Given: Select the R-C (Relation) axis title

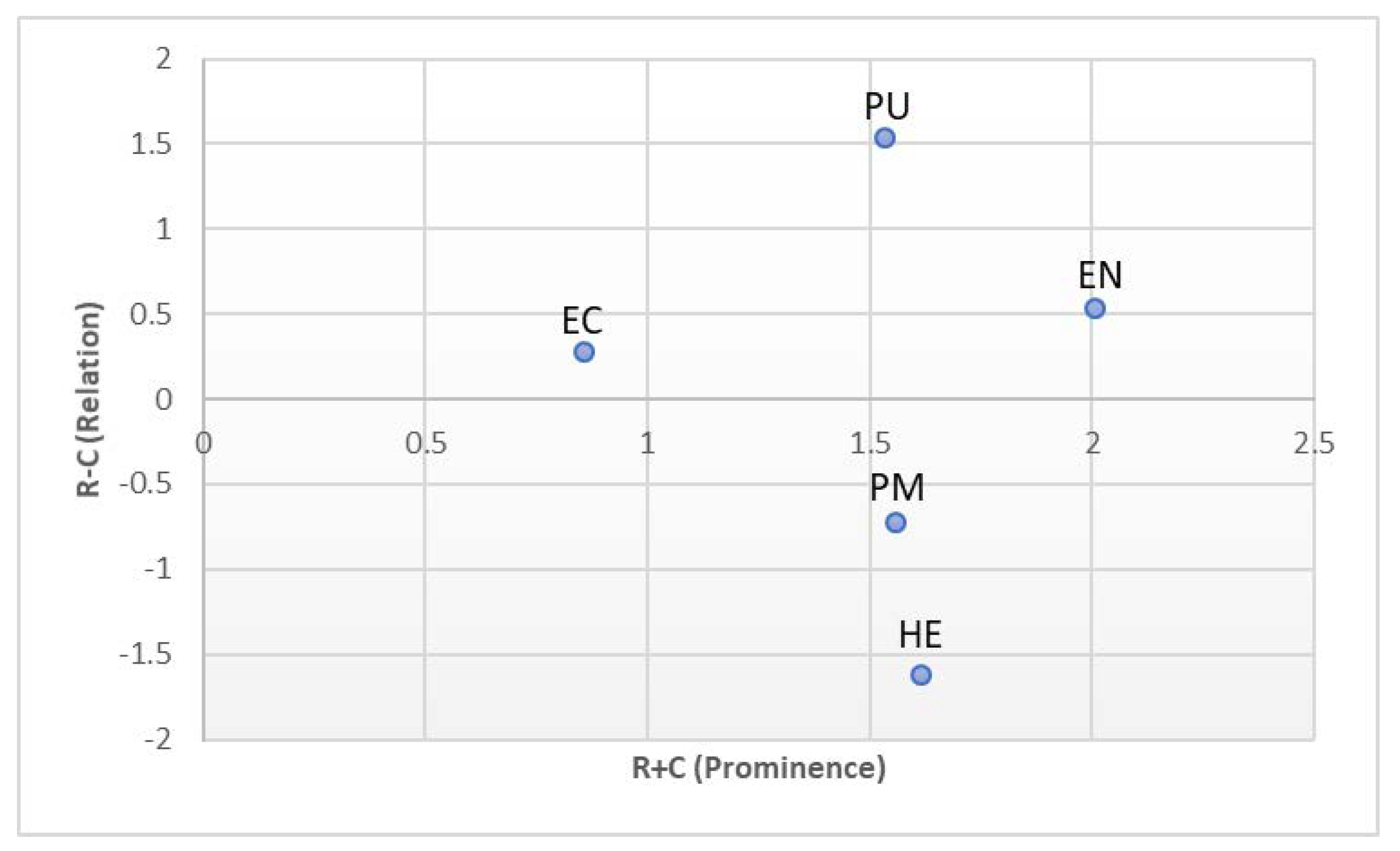Looking at the screenshot, I should pyautogui.click(x=89, y=399).
